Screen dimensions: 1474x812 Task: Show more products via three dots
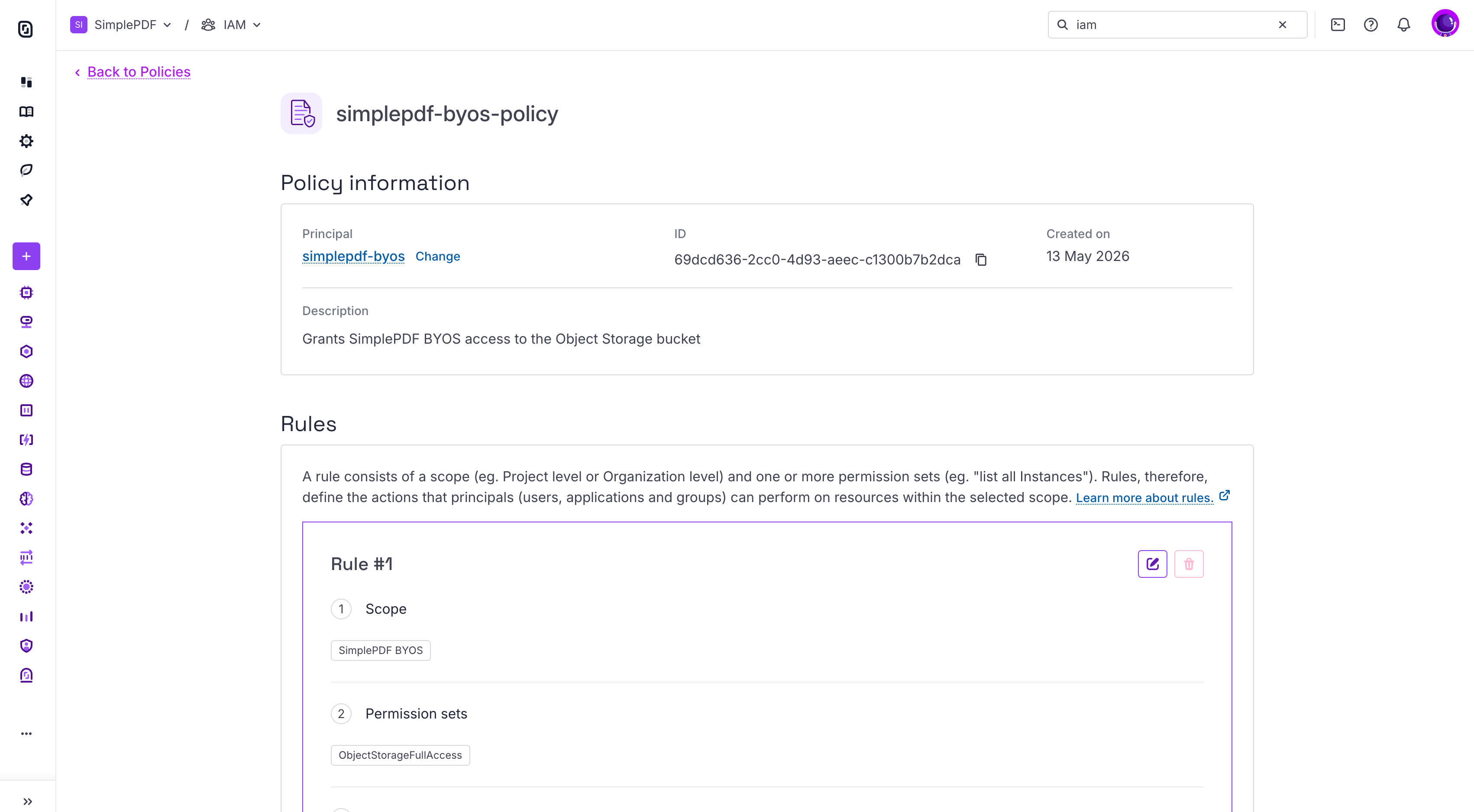click(26, 734)
